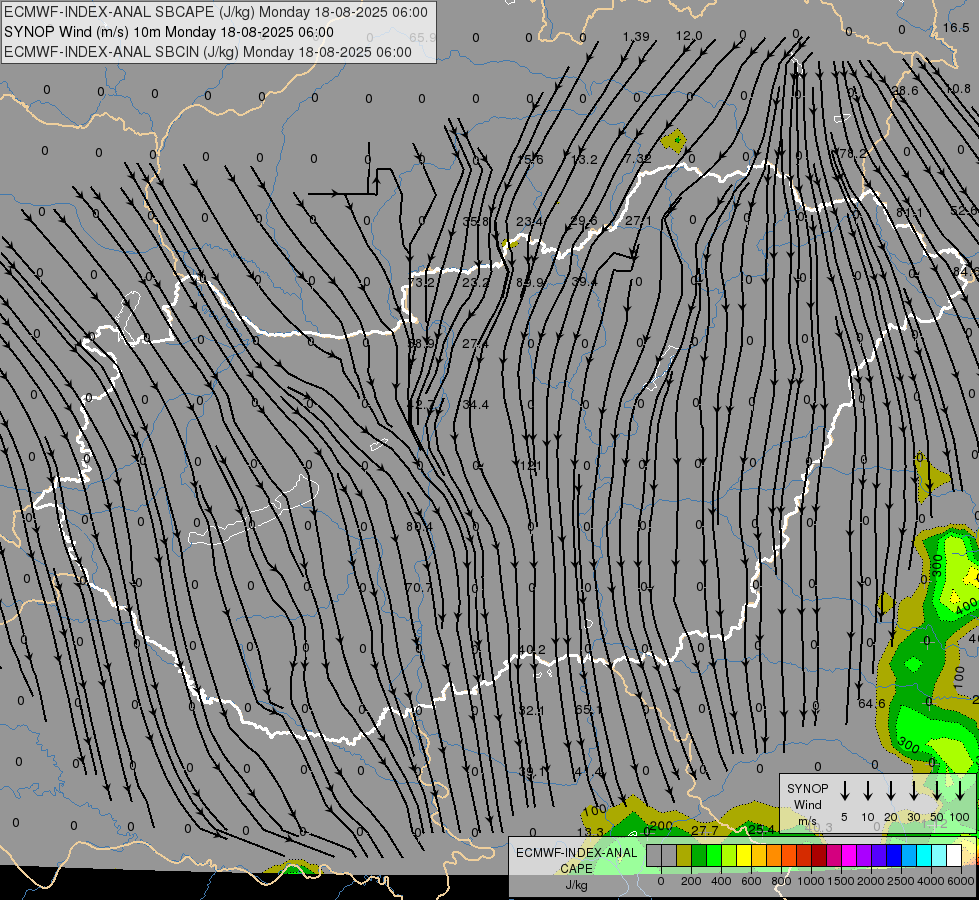The image size is (979, 900).
Task: Select the dark green swatch in CAPE legend
Action: click(699, 856)
